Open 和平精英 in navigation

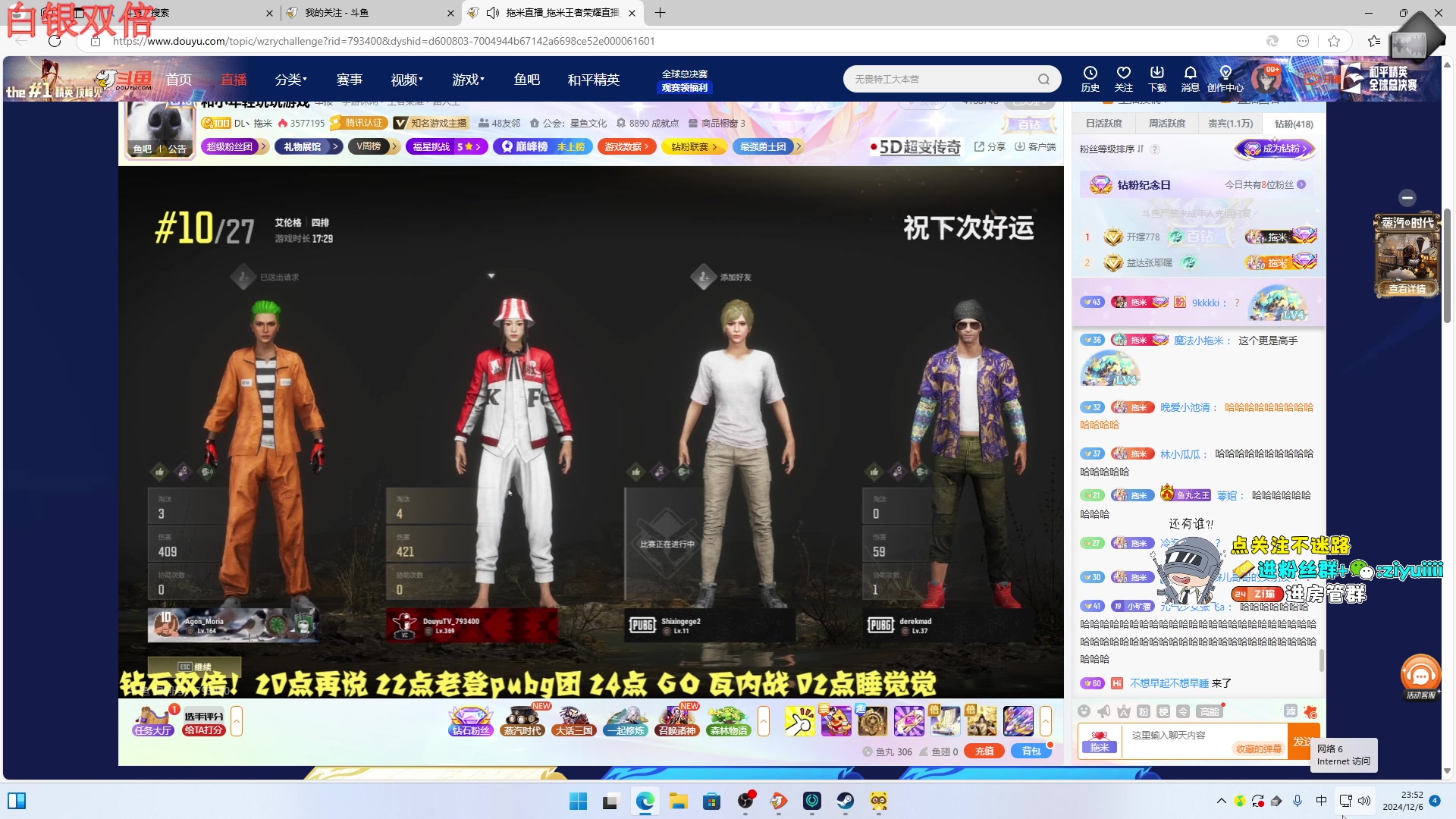(593, 80)
